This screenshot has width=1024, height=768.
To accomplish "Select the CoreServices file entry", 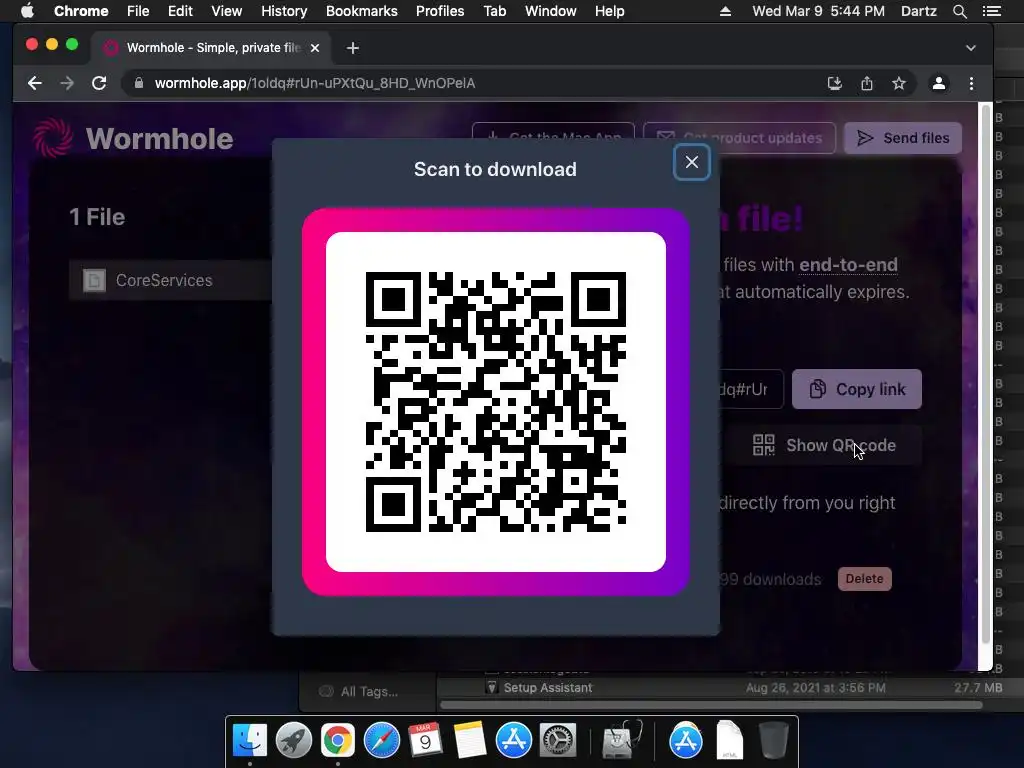I will [171, 280].
